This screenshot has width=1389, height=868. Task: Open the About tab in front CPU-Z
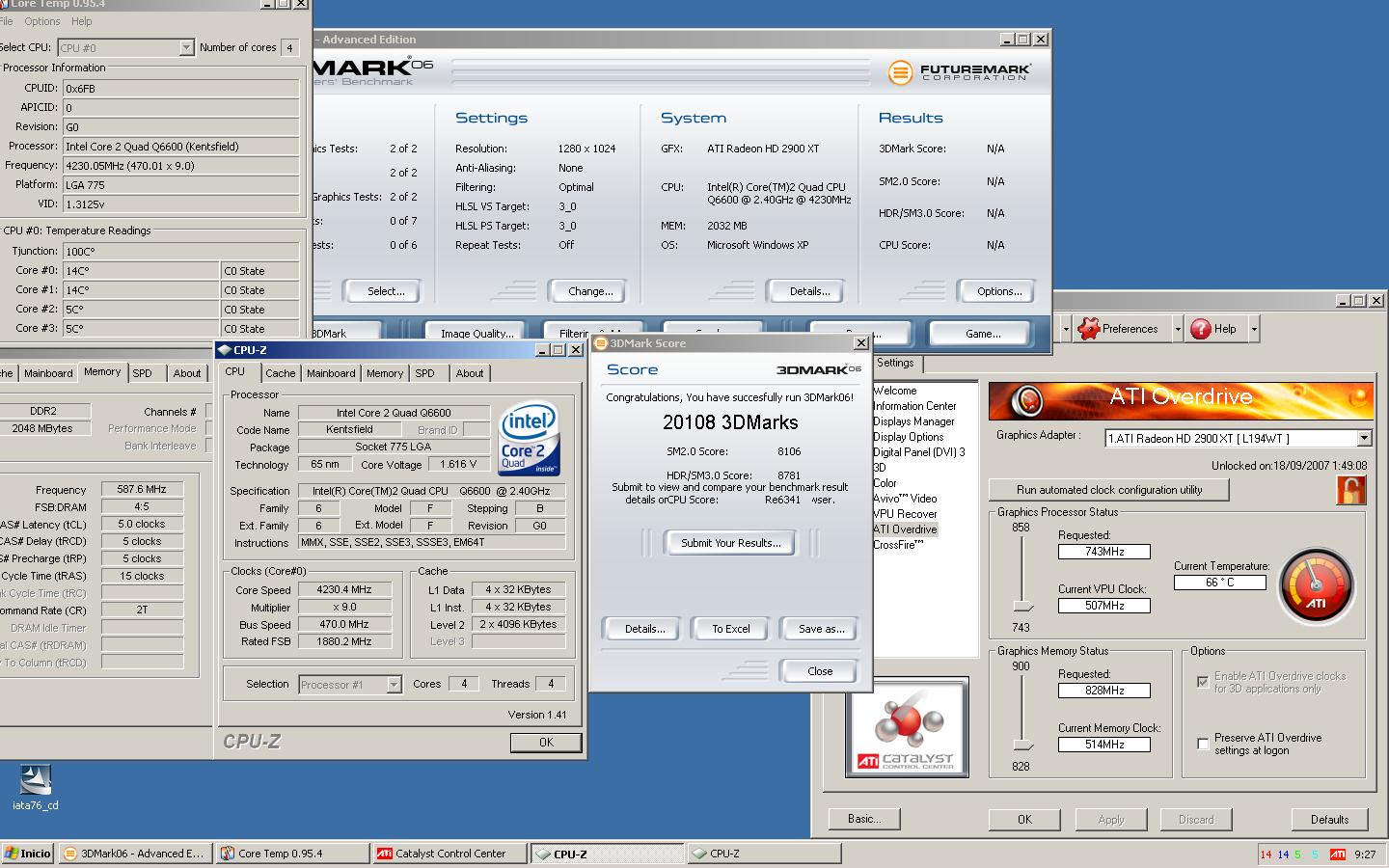coord(470,373)
